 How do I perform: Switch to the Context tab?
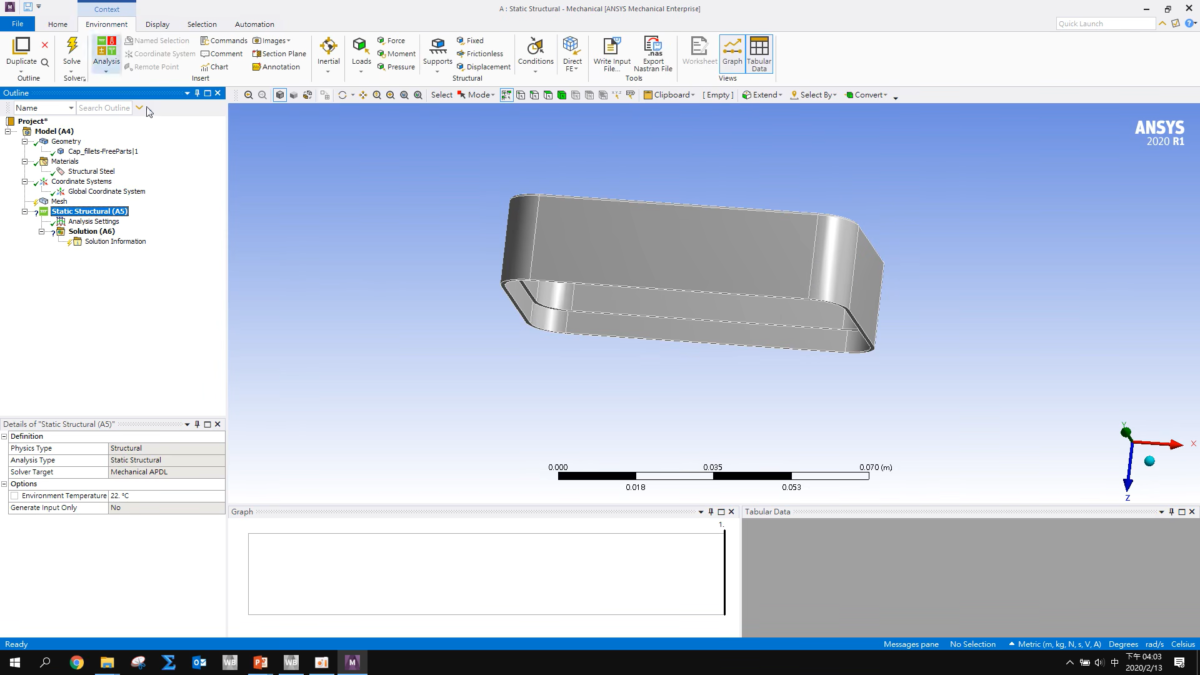pos(106,8)
